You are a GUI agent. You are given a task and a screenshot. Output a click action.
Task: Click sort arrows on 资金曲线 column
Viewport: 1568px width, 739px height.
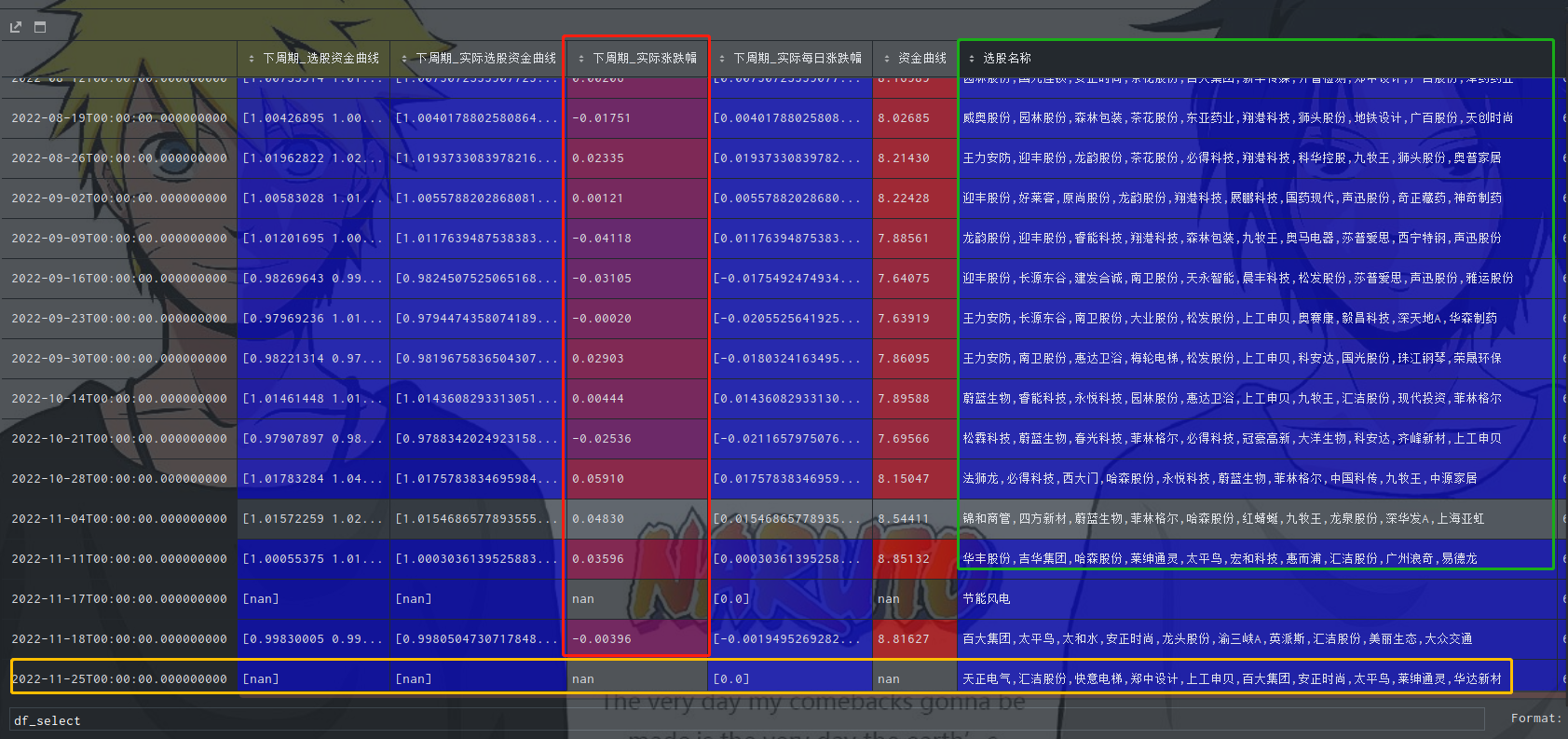(887, 59)
